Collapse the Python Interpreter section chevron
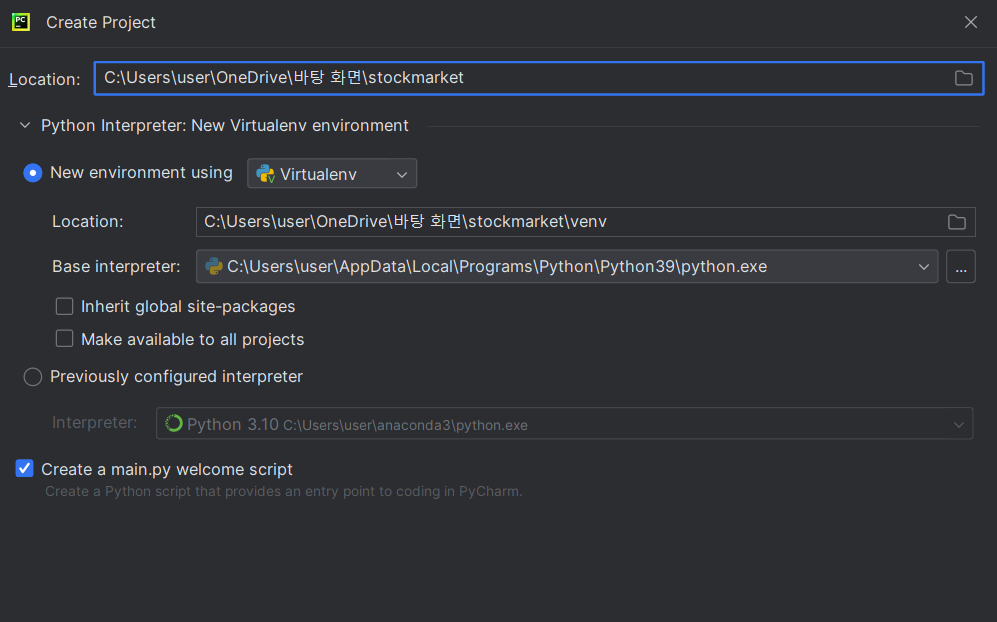The height and width of the screenshot is (622, 997). [x=25, y=125]
